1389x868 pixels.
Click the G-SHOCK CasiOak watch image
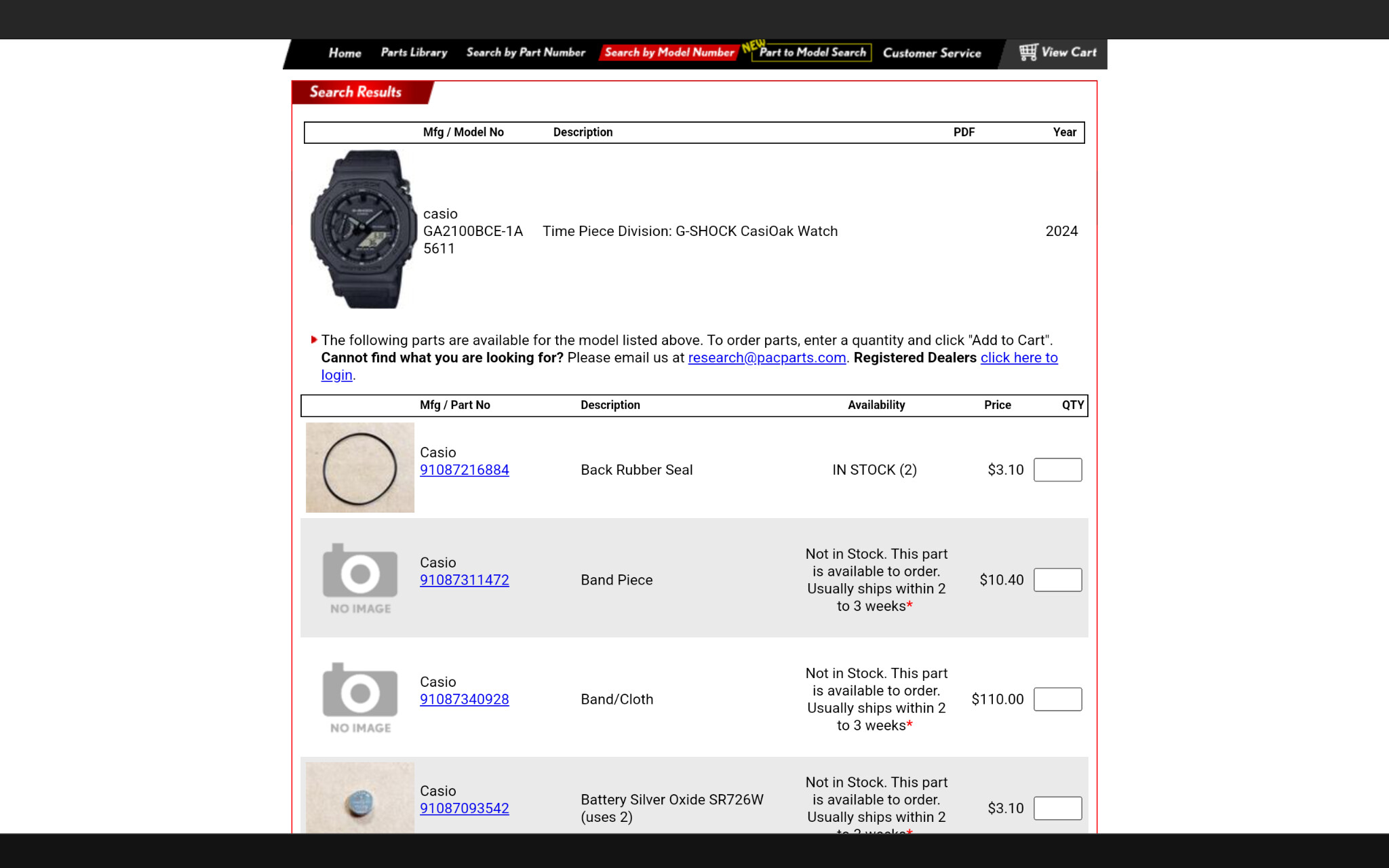click(x=364, y=229)
